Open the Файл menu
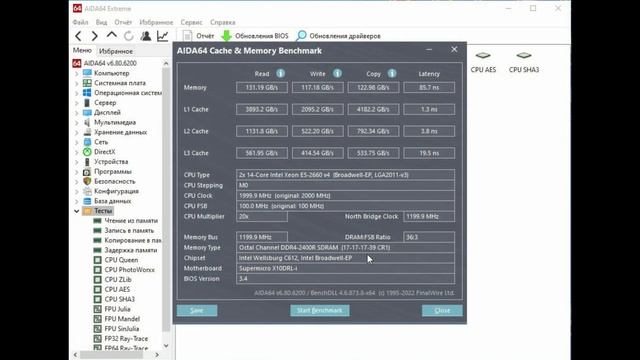640x360 pixels. point(80,22)
